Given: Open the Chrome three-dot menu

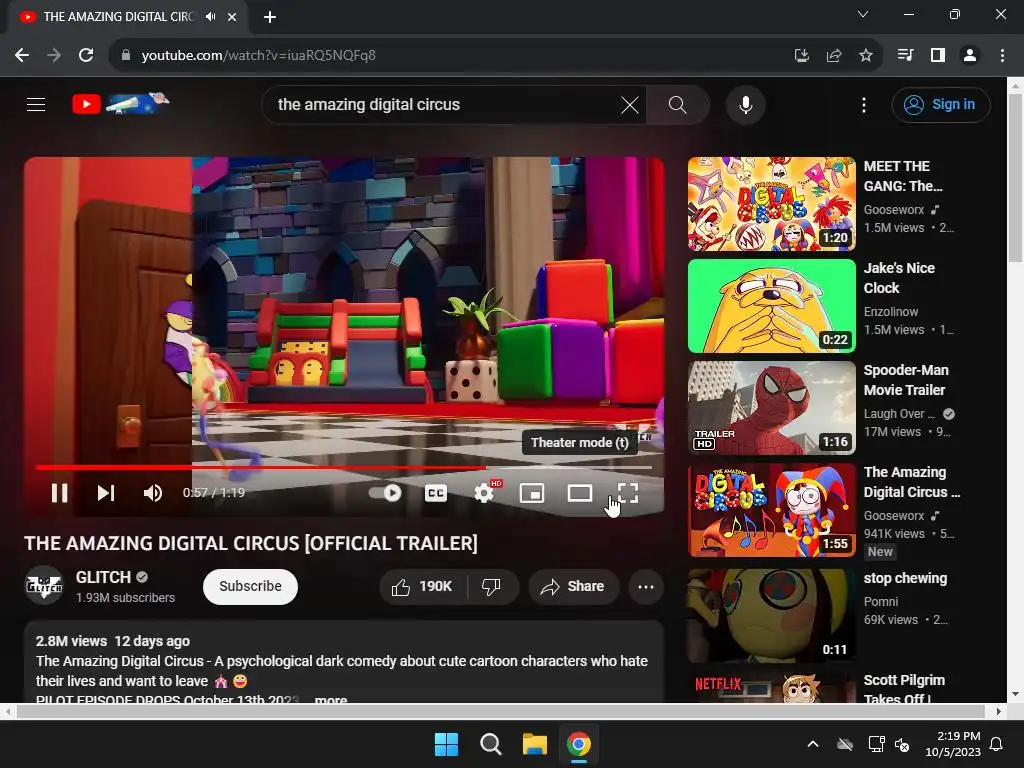Looking at the screenshot, I should (1002, 56).
